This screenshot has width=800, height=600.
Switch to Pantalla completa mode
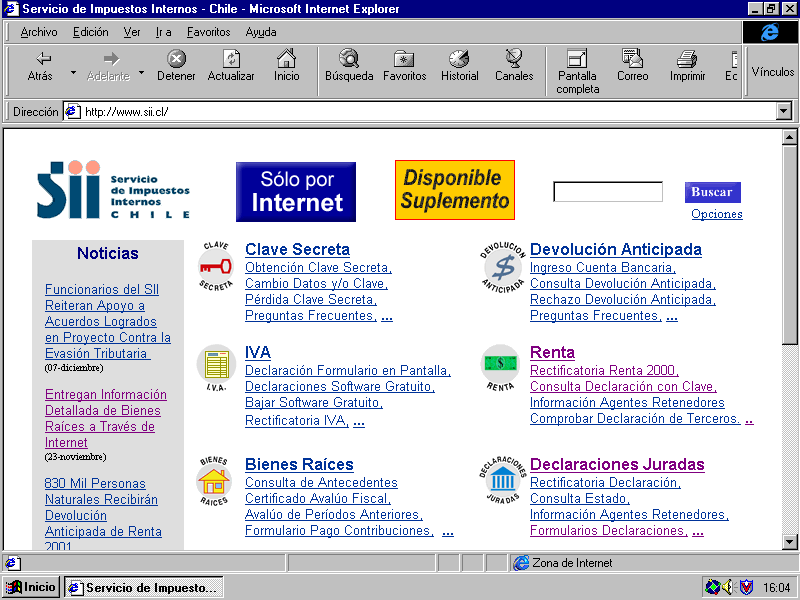[x=578, y=72]
